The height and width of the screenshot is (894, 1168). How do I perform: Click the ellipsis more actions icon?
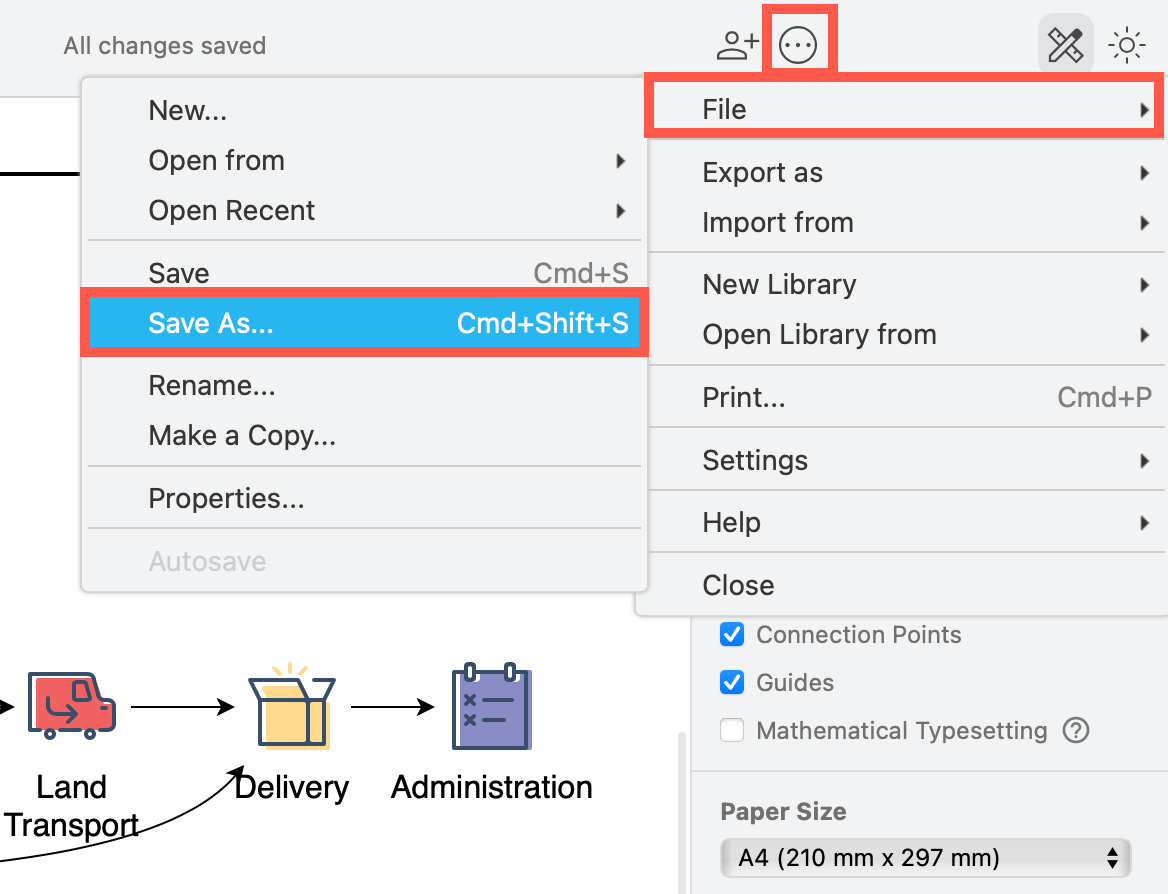tap(799, 42)
